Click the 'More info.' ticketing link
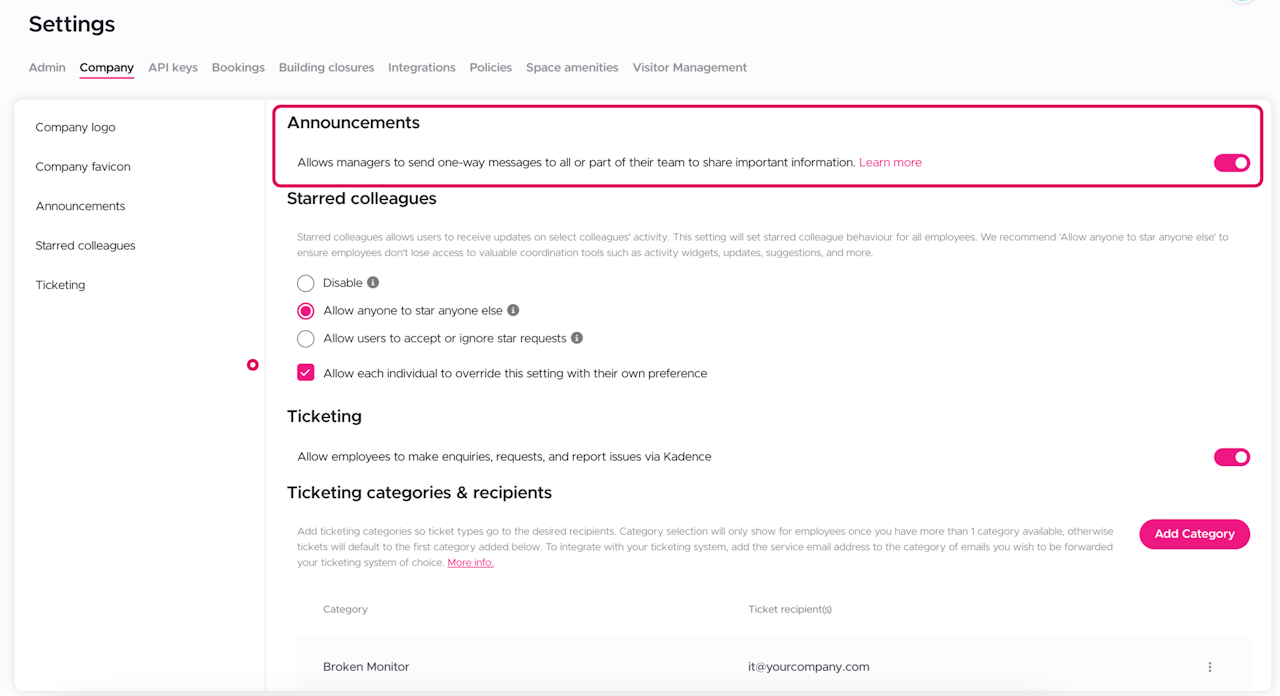 click(470, 563)
